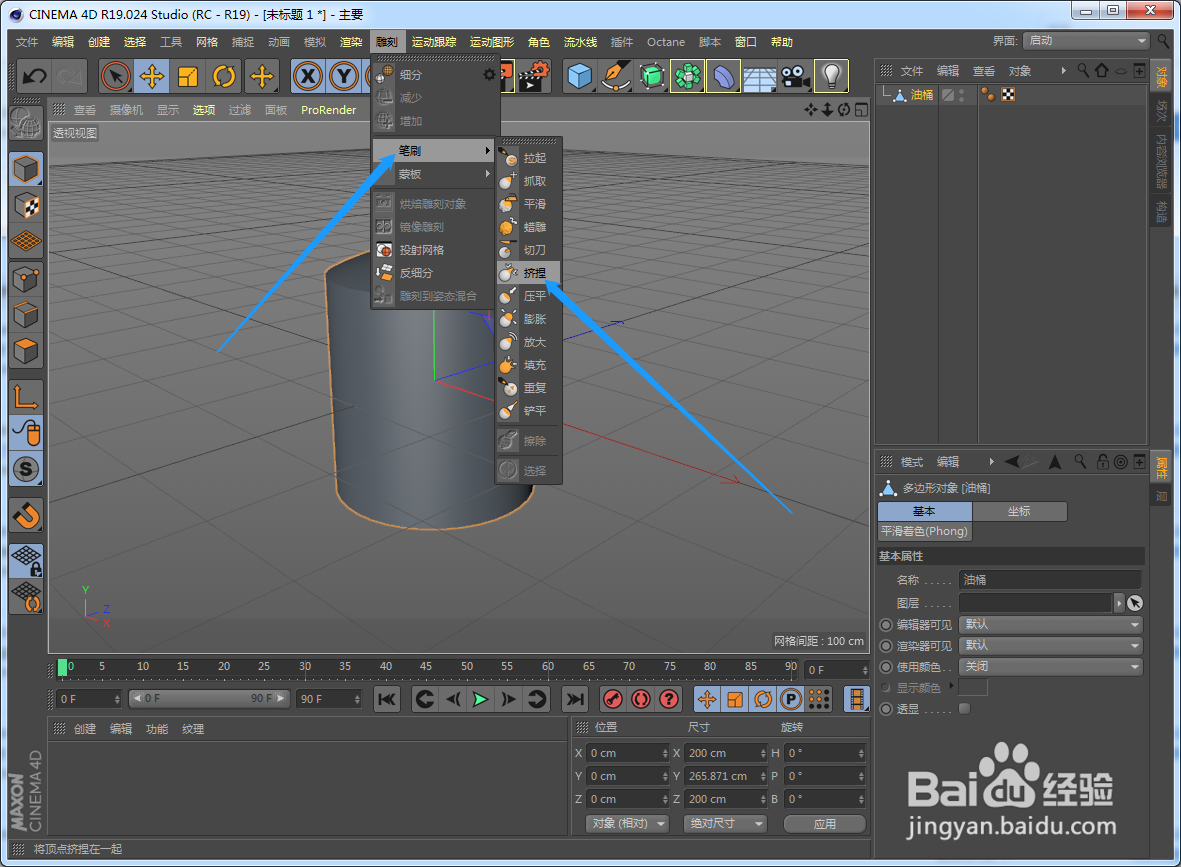Screen dimensions: 1181x867
Task: Open the Deformer objects icon
Action: pos(723,76)
